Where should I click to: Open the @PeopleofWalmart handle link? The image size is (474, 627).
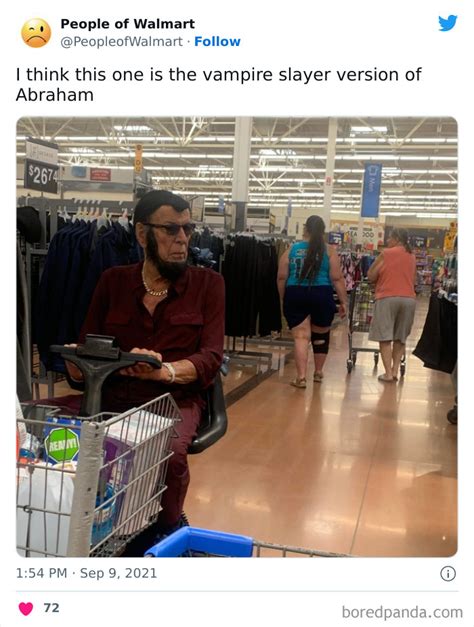pos(121,42)
